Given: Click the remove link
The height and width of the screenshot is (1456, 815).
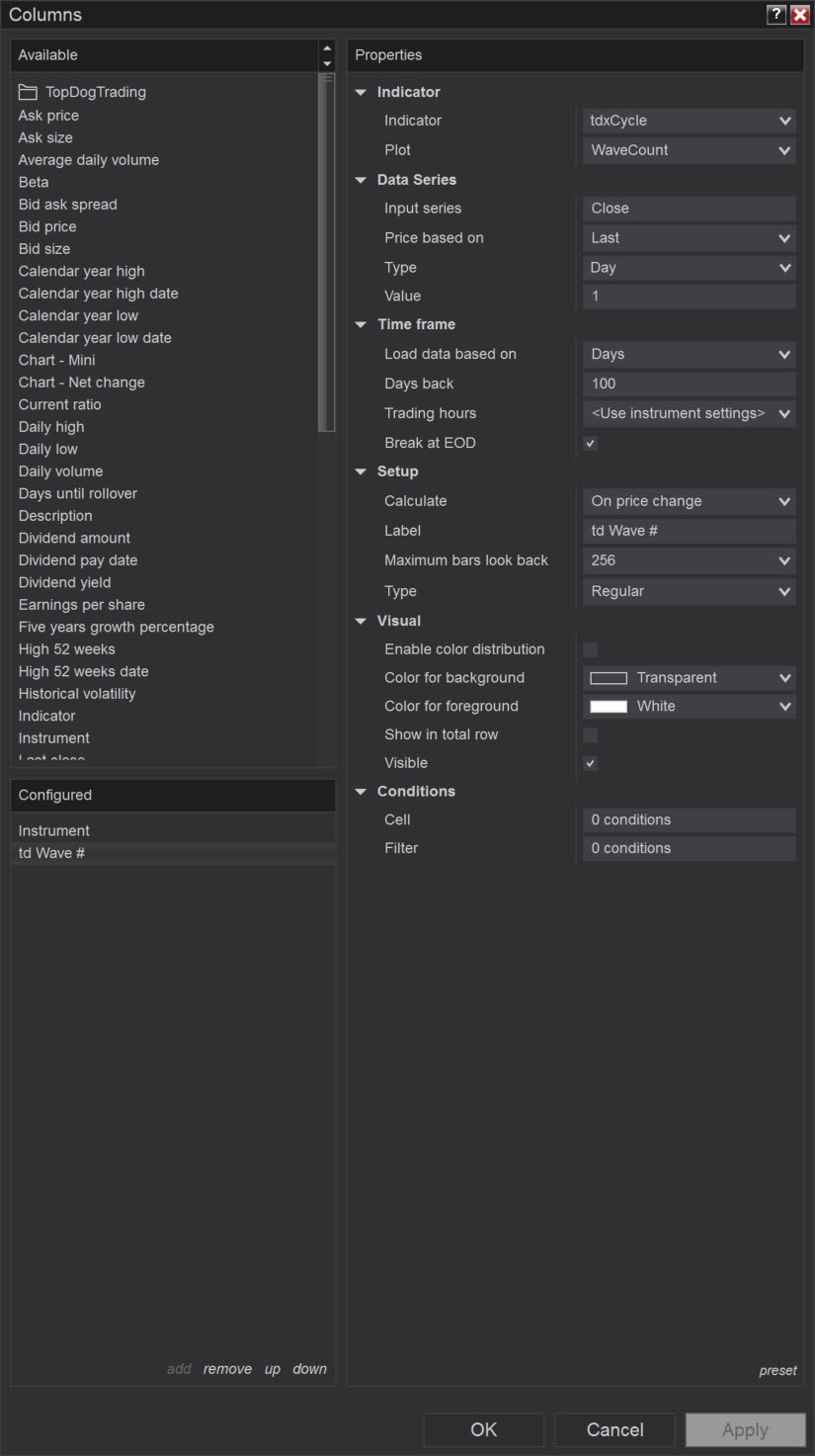Looking at the screenshot, I should [x=227, y=1369].
